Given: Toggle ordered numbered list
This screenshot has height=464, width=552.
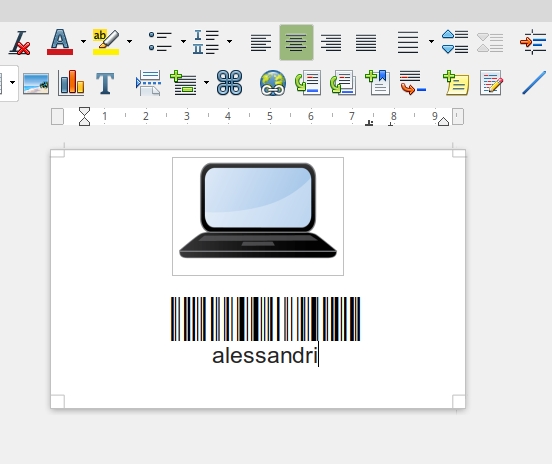Looking at the screenshot, I should click(x=206, y=42).
